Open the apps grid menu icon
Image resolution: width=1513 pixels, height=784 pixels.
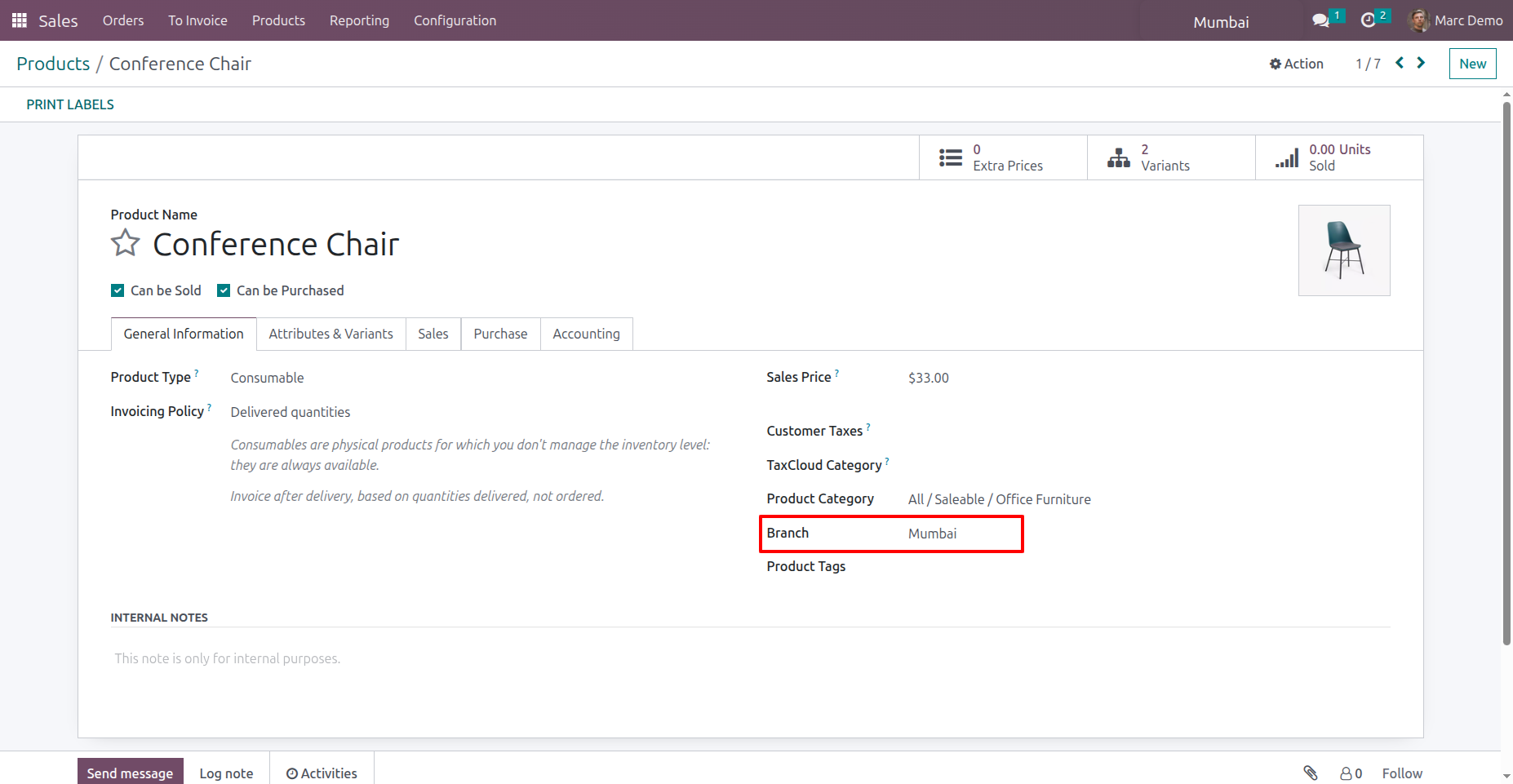point(20,20)
